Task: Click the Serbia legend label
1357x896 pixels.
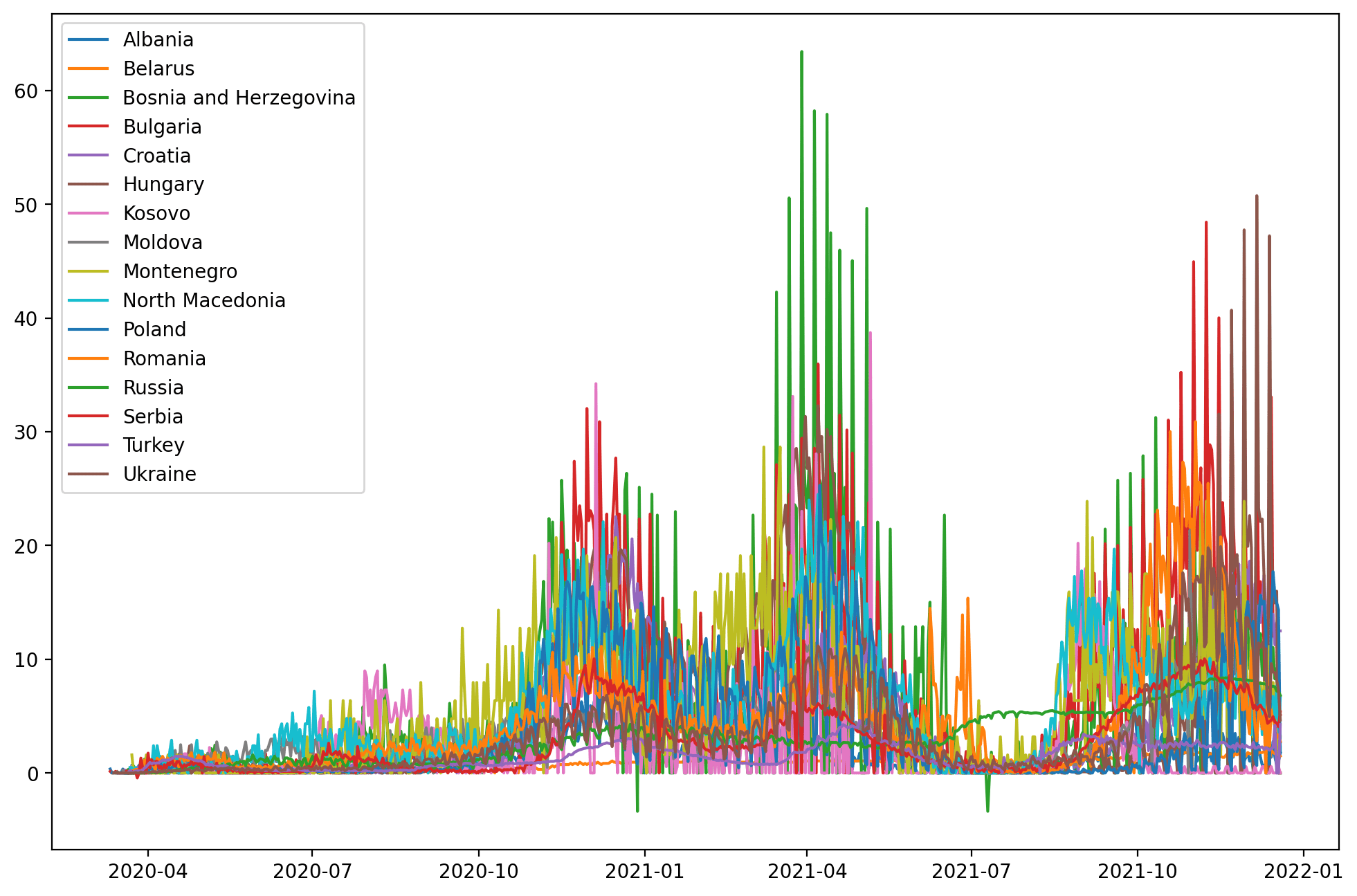Action: [153, 417]
